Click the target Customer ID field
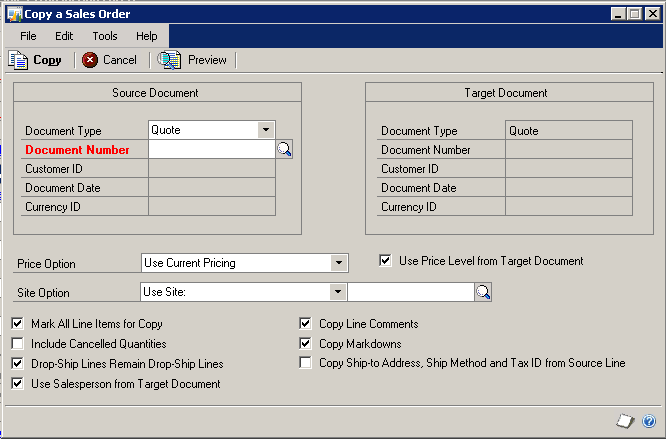The width and height of the screenshot is (666, 439). 569,169
